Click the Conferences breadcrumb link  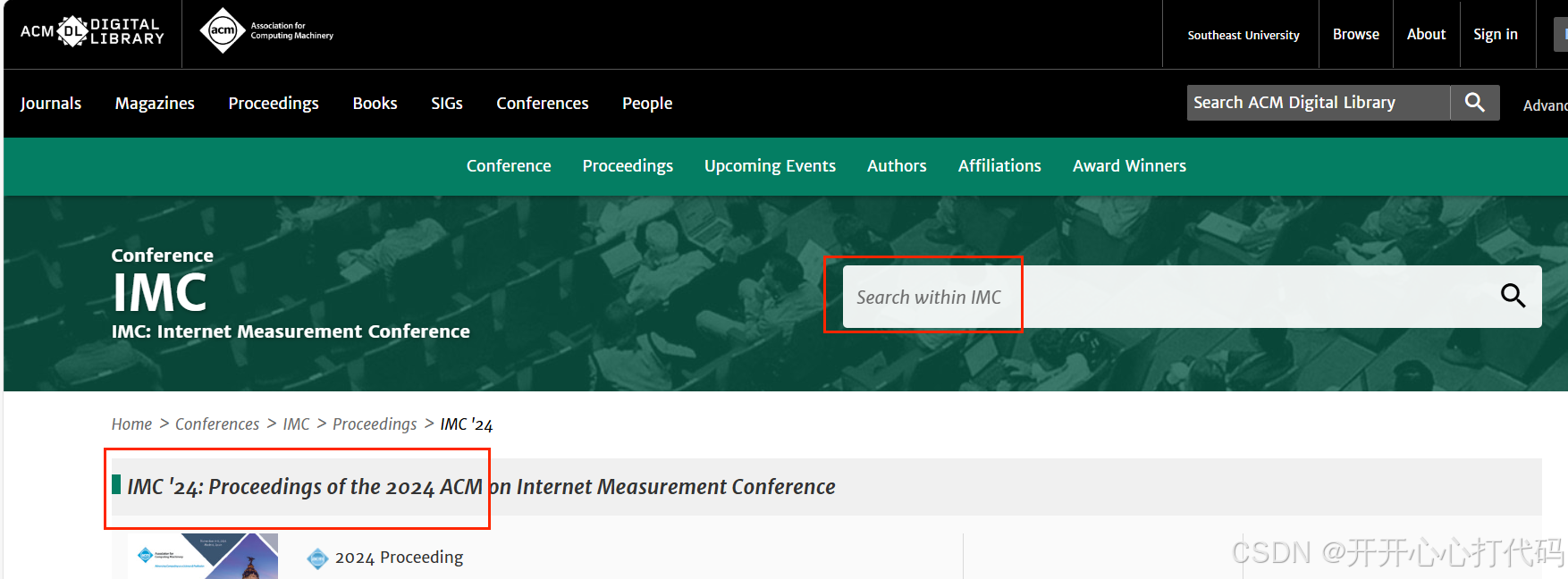pos(217,424)
